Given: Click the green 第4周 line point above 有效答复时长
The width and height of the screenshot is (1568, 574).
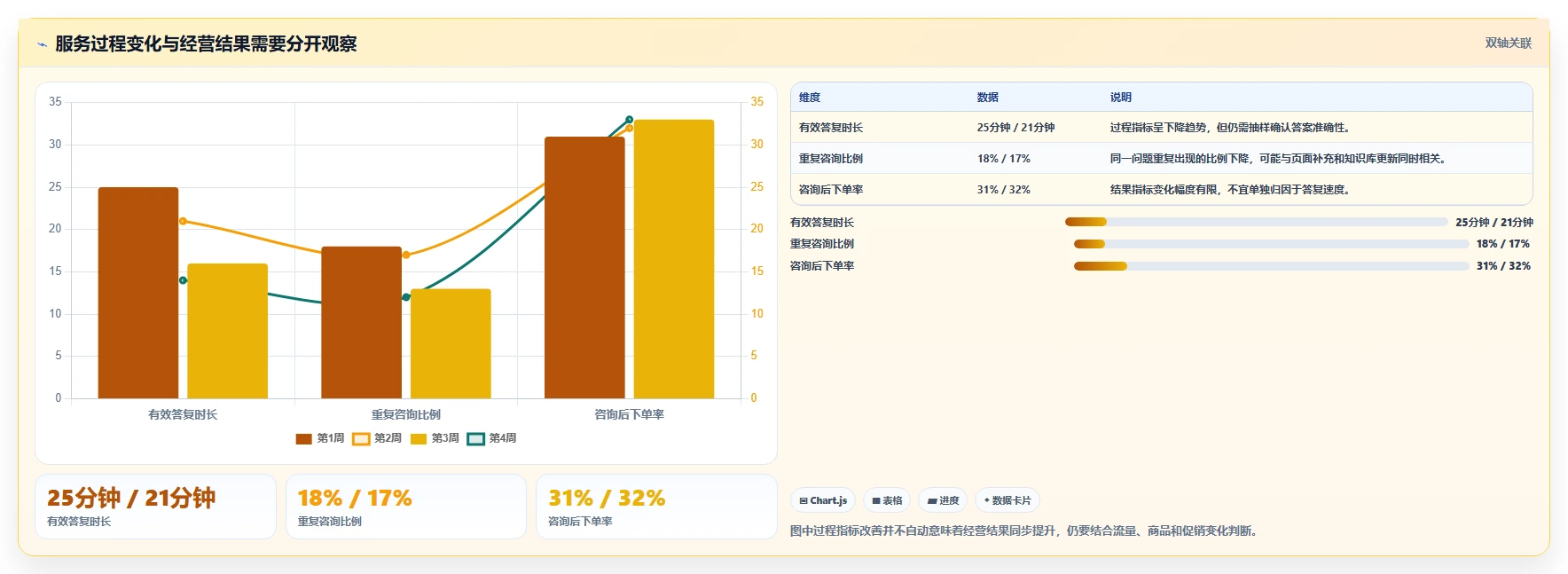Looking at the screenshot, I should click(183, 280).
